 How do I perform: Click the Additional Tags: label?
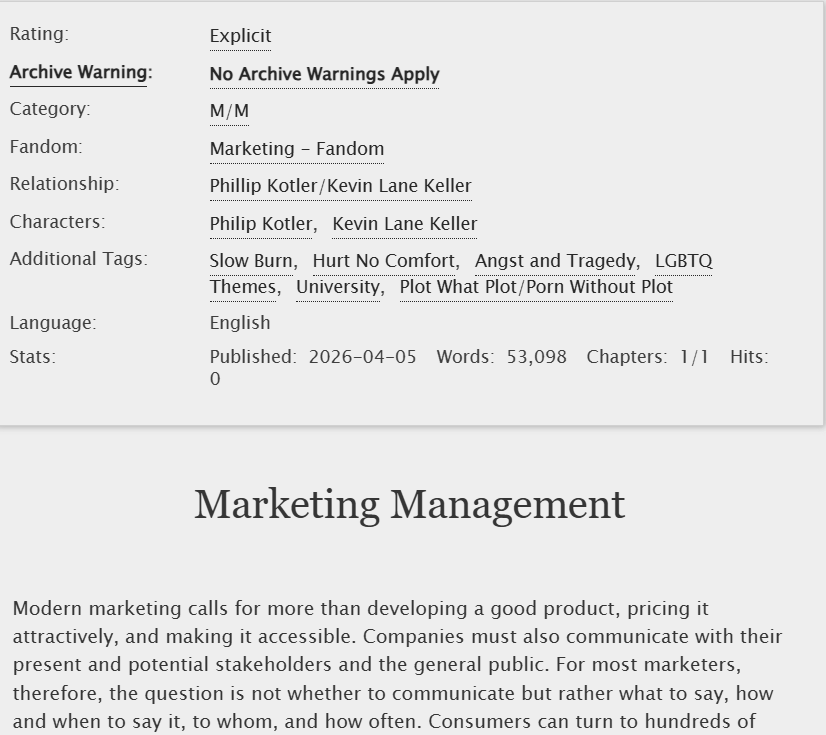78,259
